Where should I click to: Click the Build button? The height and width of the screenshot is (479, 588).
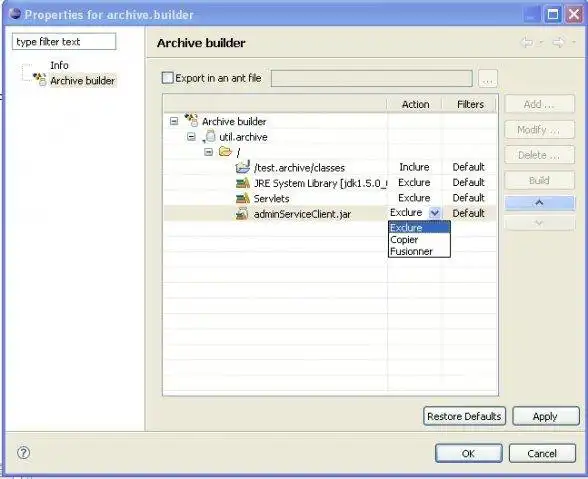coord(539,180)
